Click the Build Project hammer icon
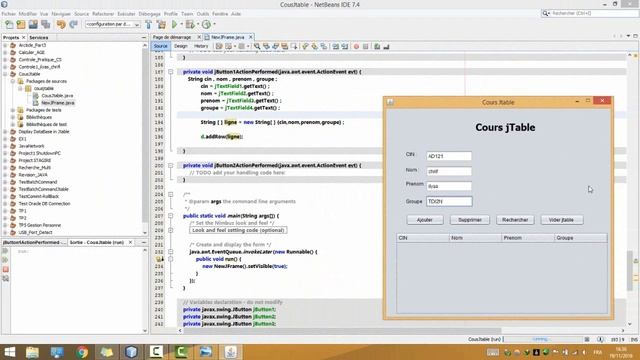The width and height of the screenshot is (640, 360). [x=149, y=24]
